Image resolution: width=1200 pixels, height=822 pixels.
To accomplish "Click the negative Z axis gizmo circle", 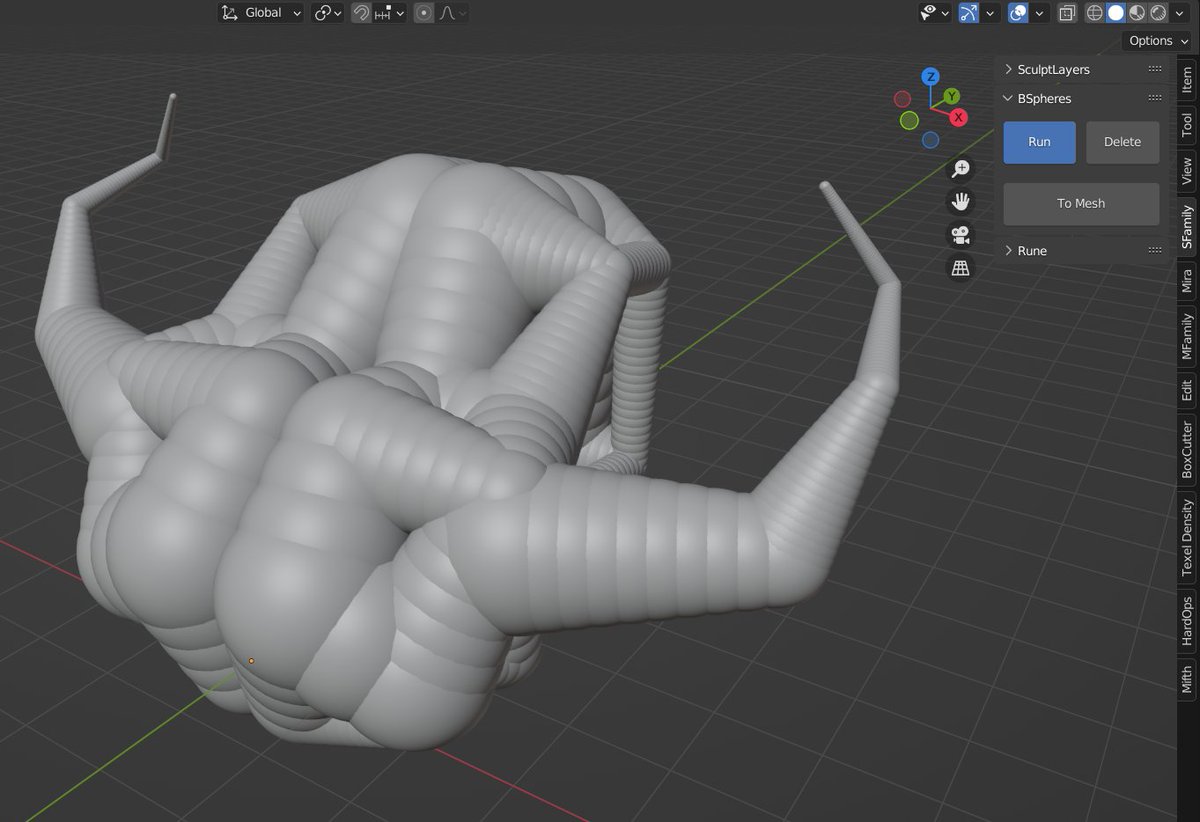I will pos(930,140).
